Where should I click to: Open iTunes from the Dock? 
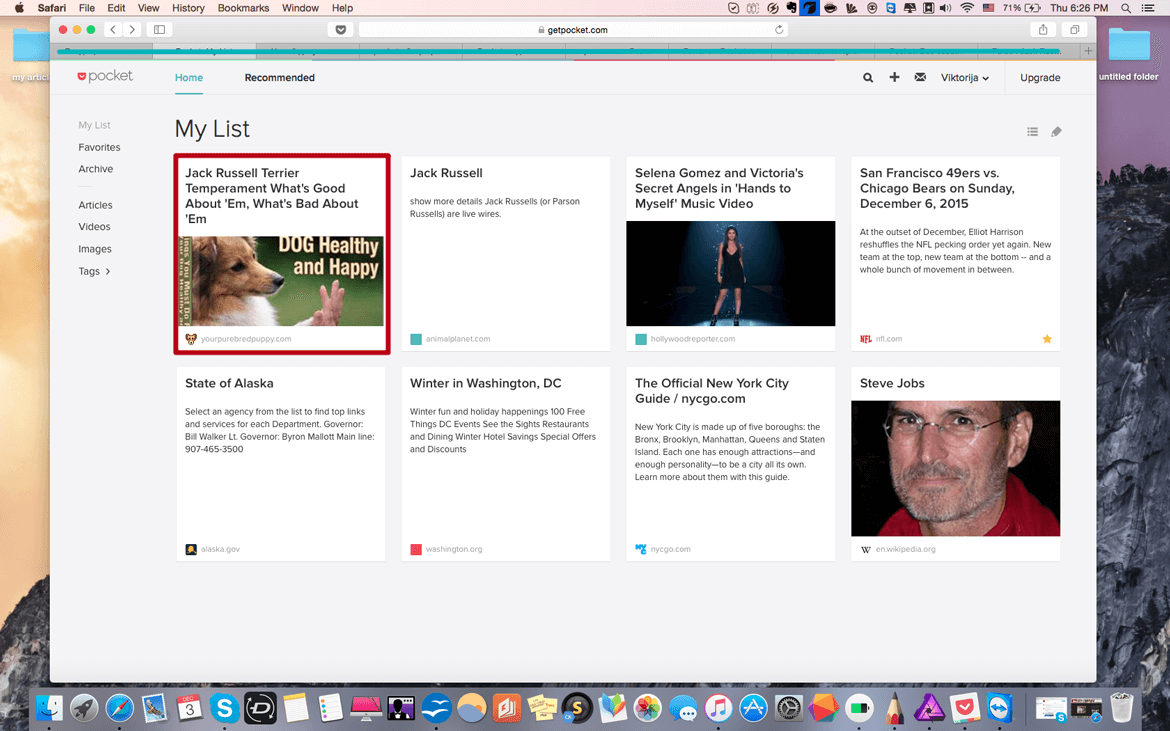[718, 707]
